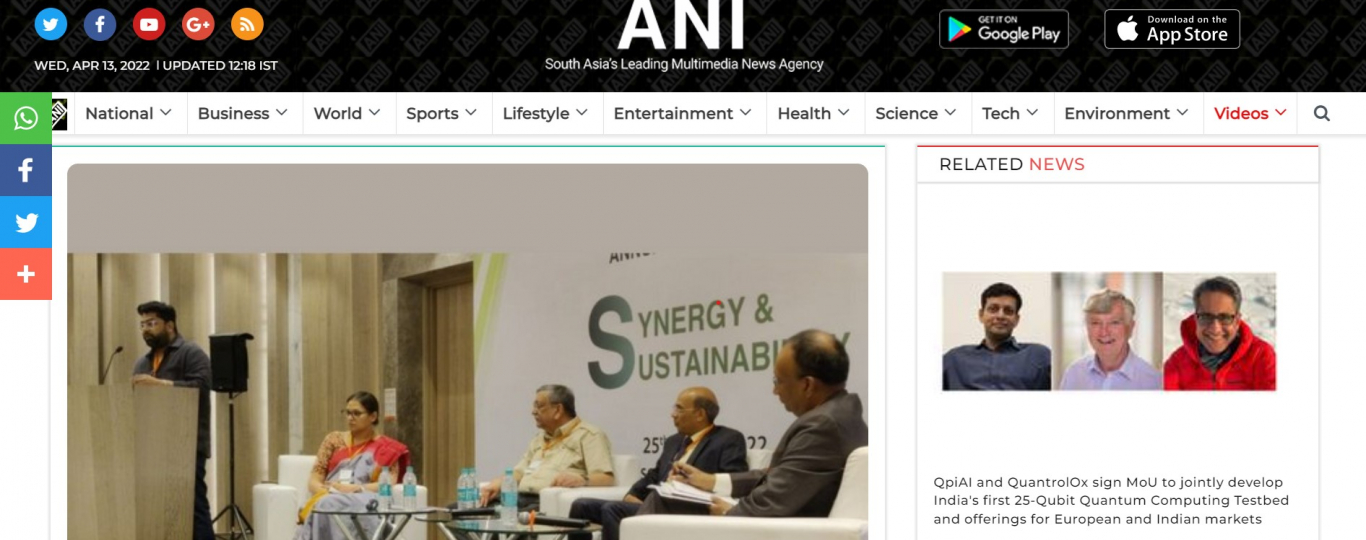Share via Facebook sidebar button
Image resolution: width=1366 pixels, height=540 pixels.
point(26,170)
